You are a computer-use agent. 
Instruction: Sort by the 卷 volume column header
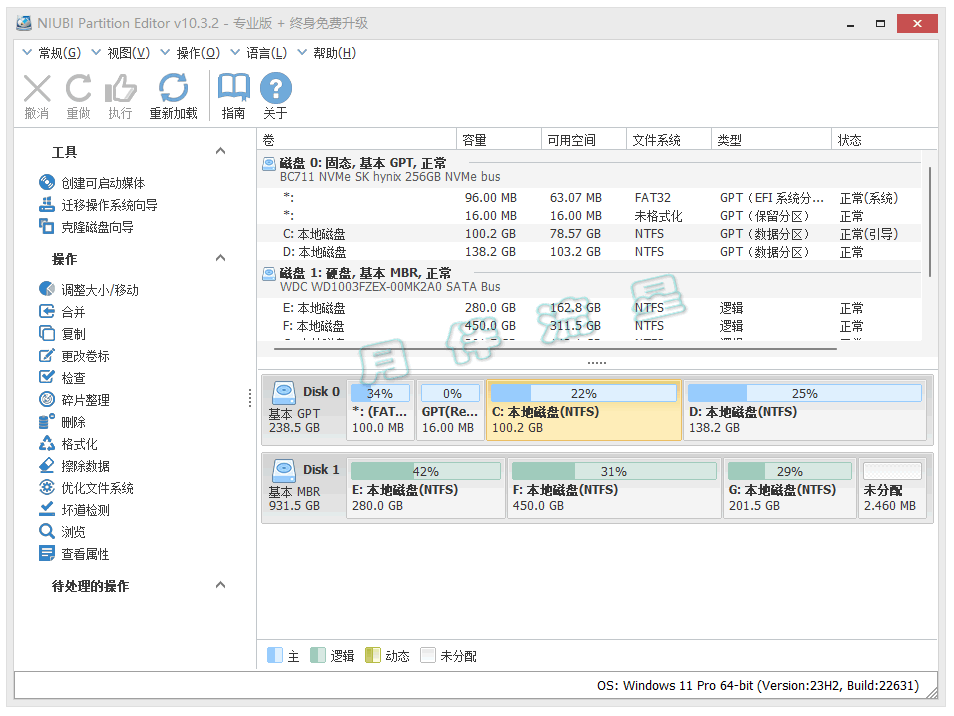tap(357, 140)
